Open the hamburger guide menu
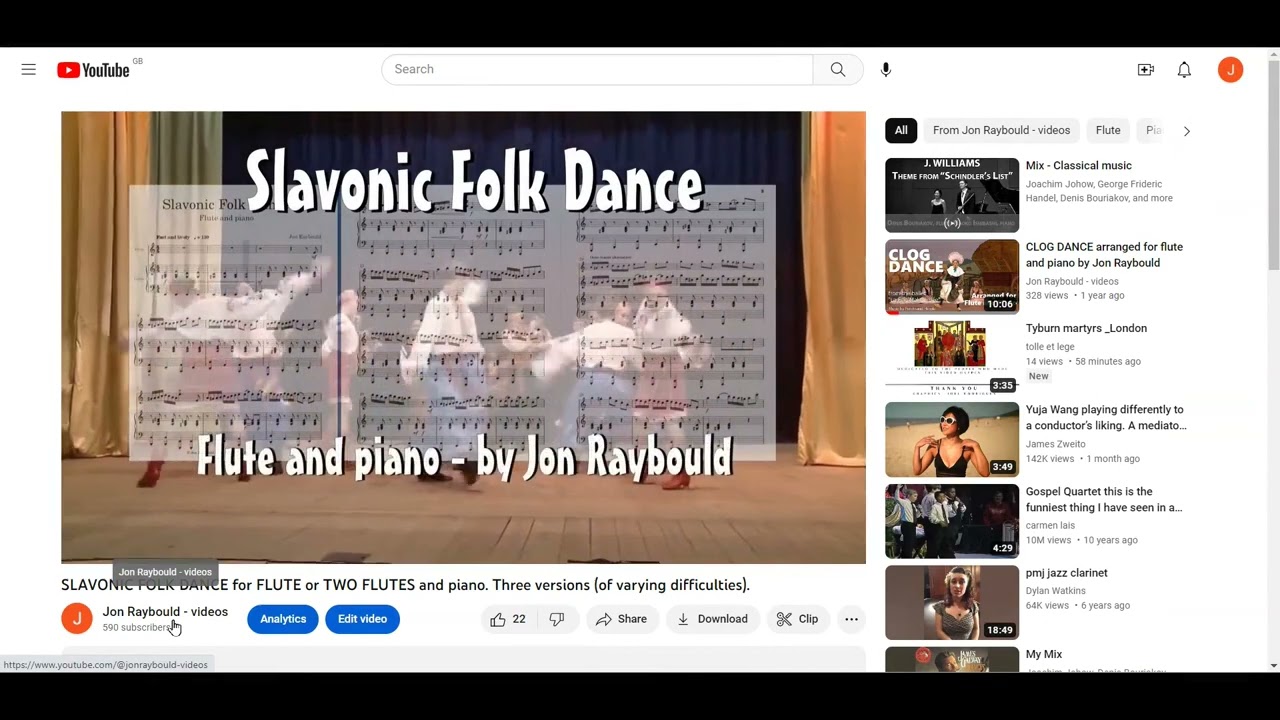1280x720 pixels. (28, 69)
